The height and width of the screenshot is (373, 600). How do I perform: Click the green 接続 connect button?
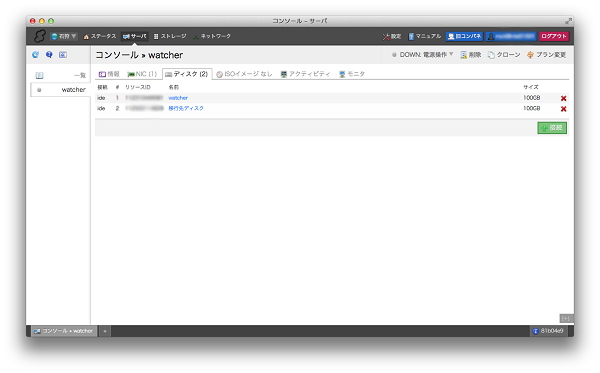tap(552, 128)
